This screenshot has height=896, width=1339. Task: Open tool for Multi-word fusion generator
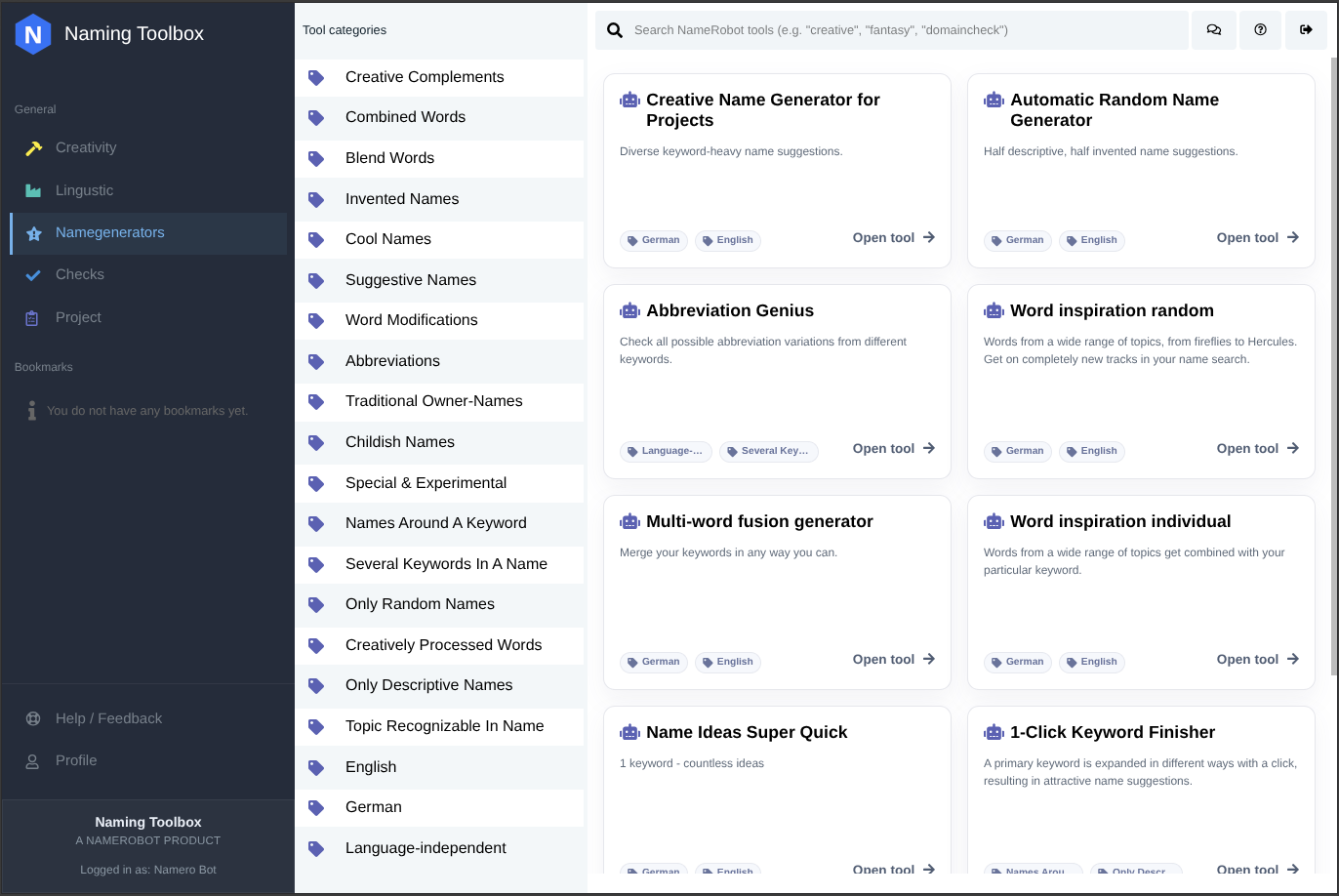[893, 660]
